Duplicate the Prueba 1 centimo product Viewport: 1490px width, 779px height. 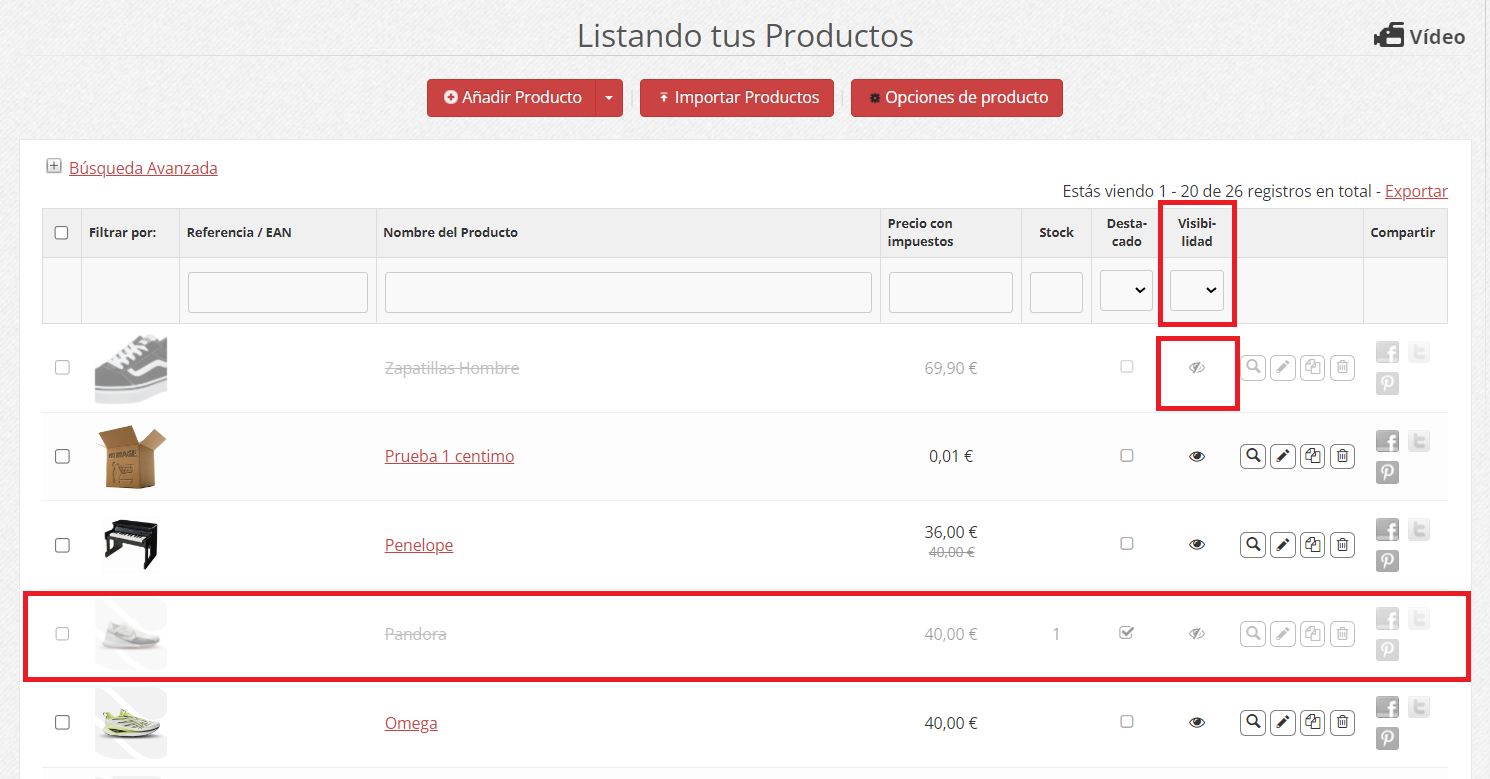click(1312, 456)
